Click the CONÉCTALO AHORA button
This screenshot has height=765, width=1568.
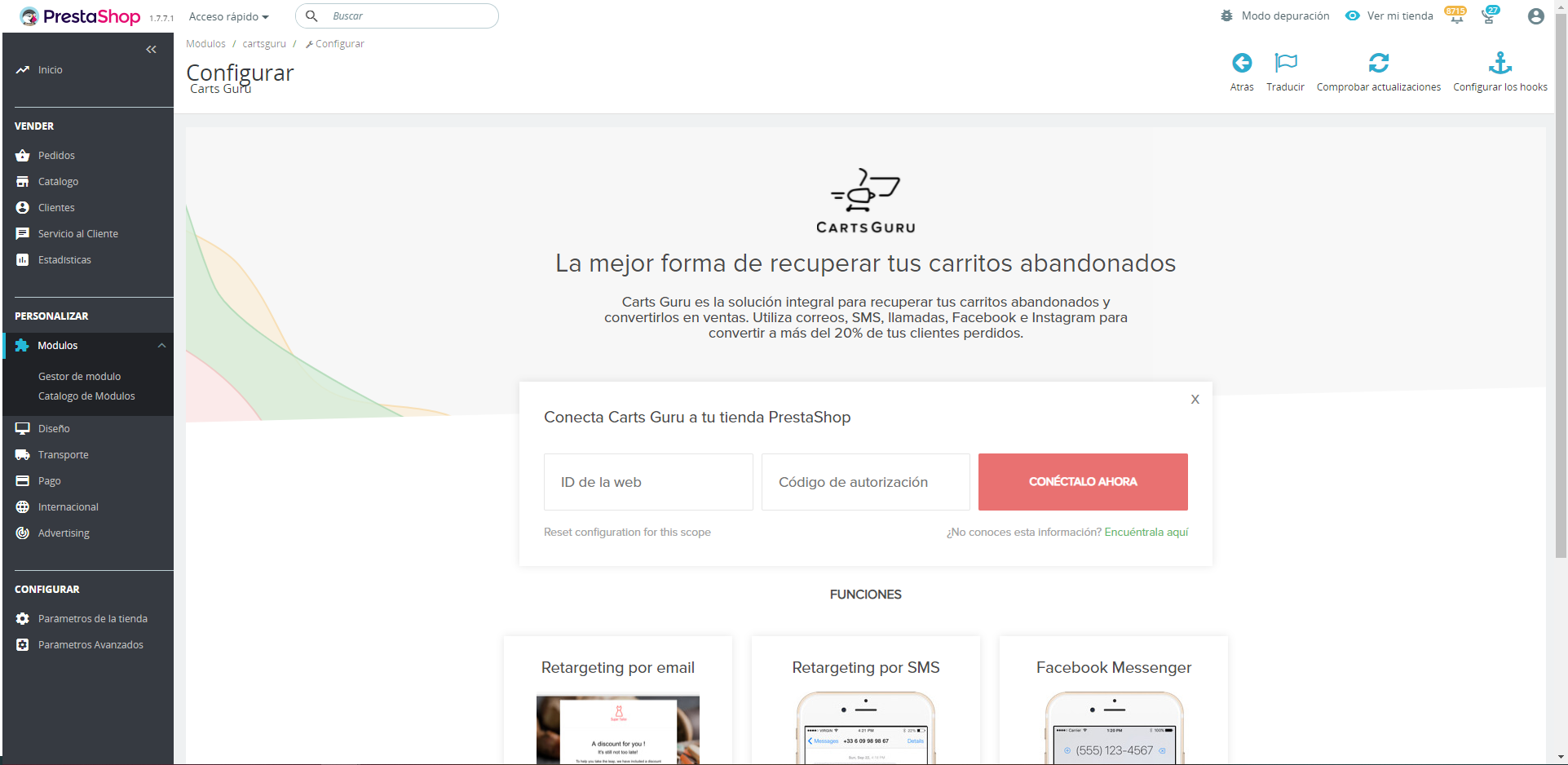coord(1083,482)
